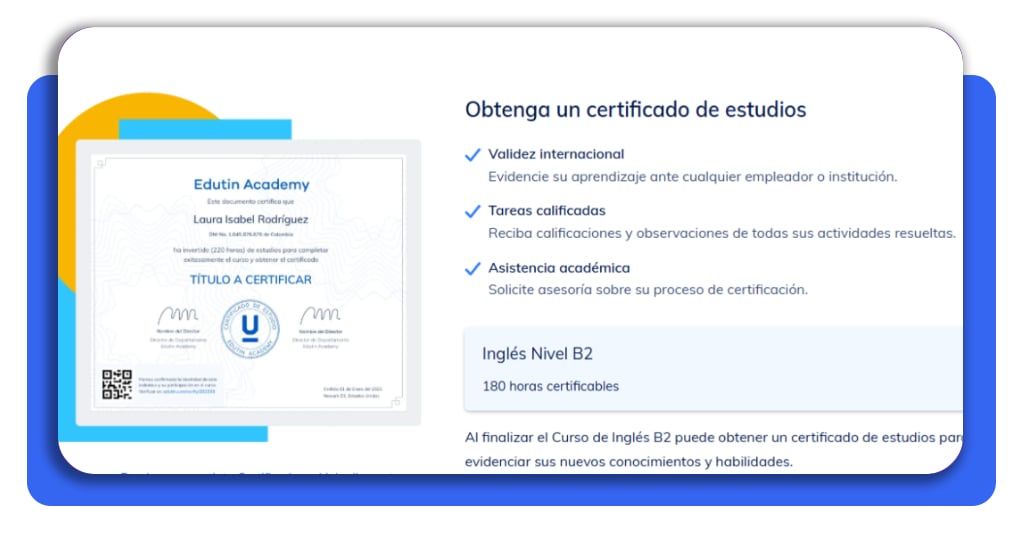Click the checkmark beside Tareas calificadas
Viewport: 1024px width, 536px height.
tap(472, 212)
